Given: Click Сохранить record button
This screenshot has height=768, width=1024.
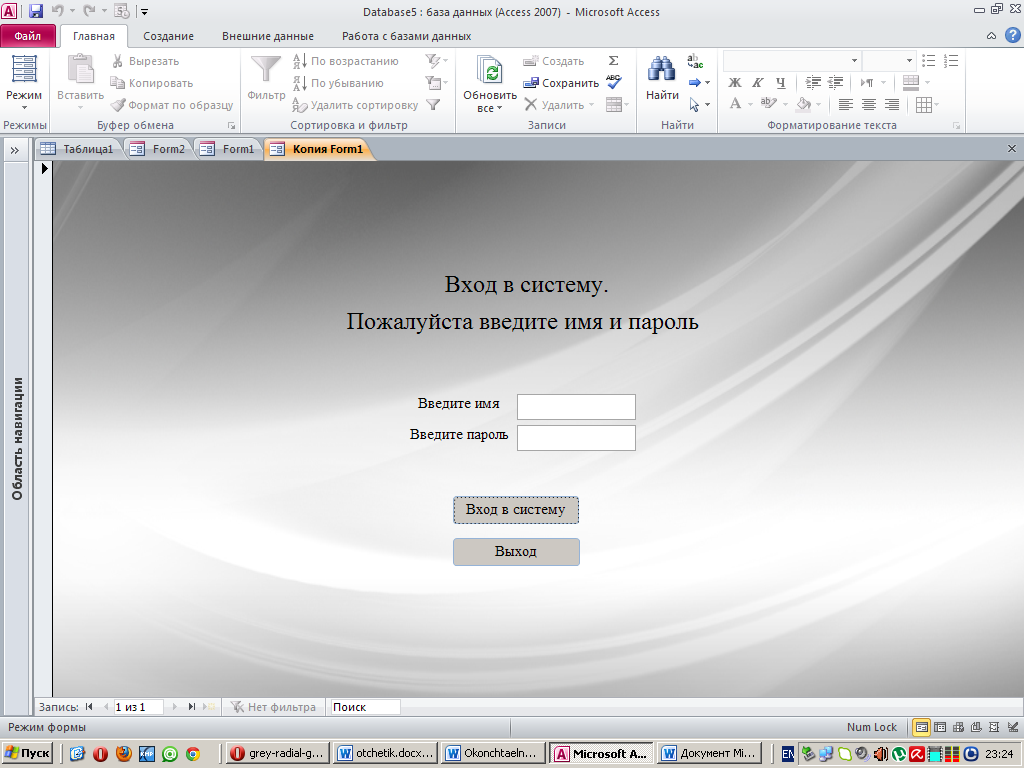Looking at the screenshot, I should click(x=561, y=83).
